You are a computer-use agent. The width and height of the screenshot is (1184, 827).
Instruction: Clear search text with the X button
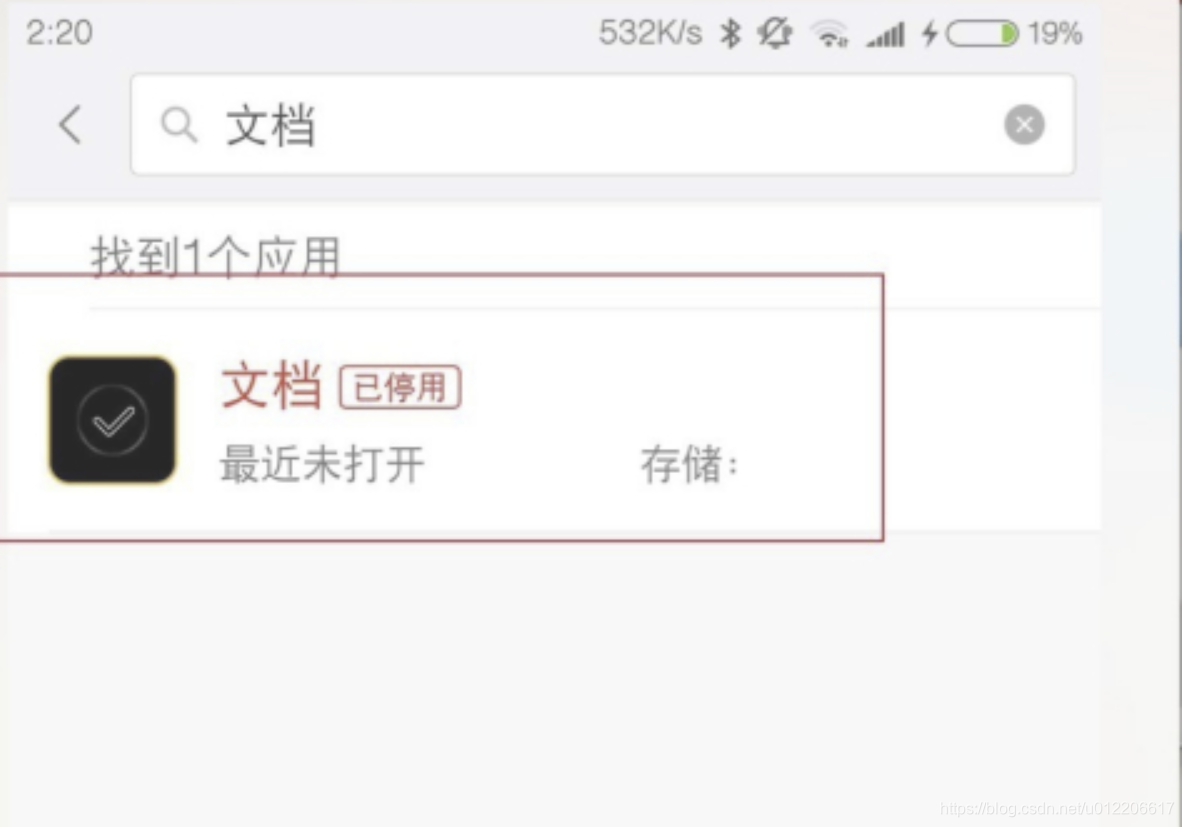(1024, 125)
